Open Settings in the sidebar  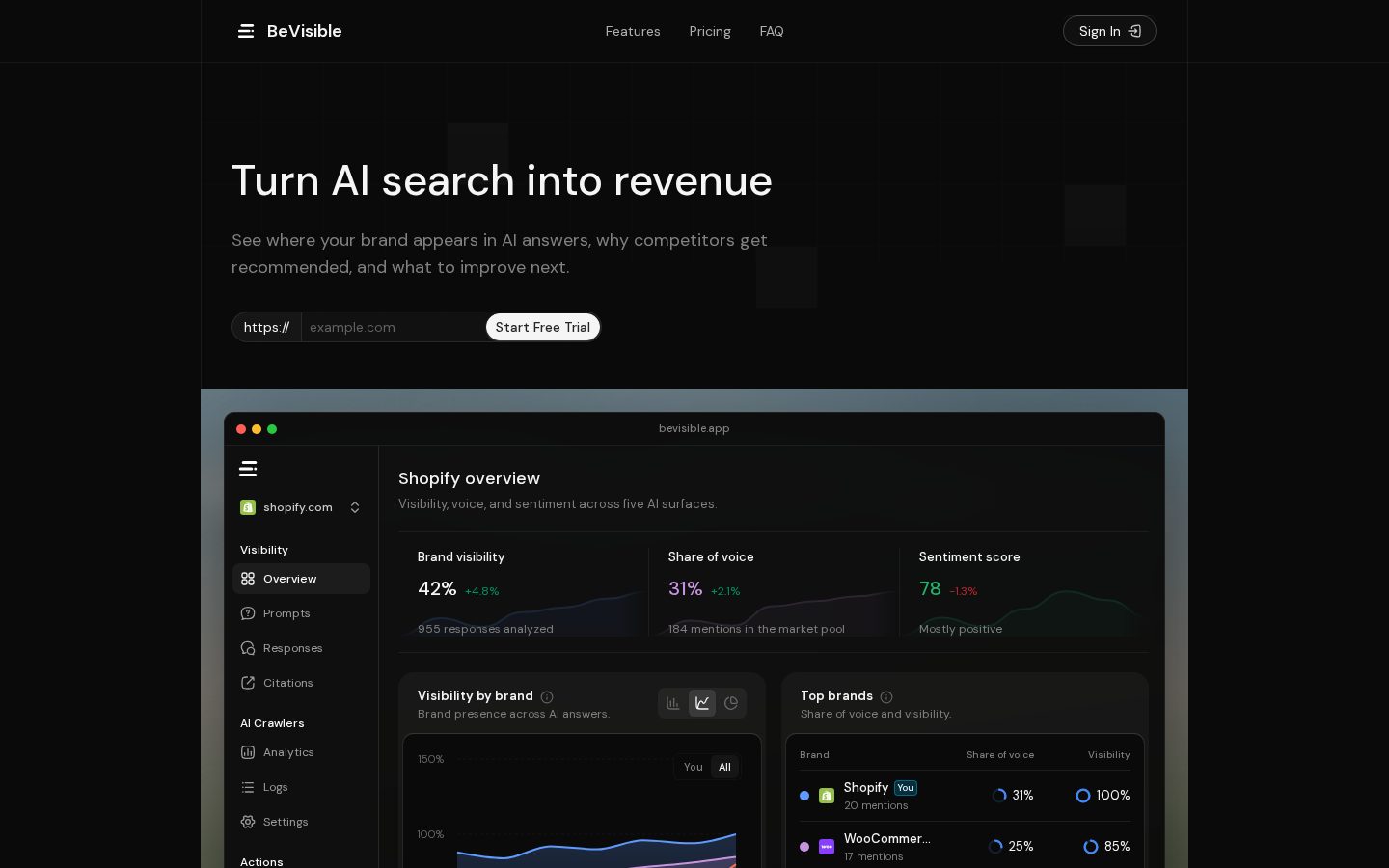[301, 822]
